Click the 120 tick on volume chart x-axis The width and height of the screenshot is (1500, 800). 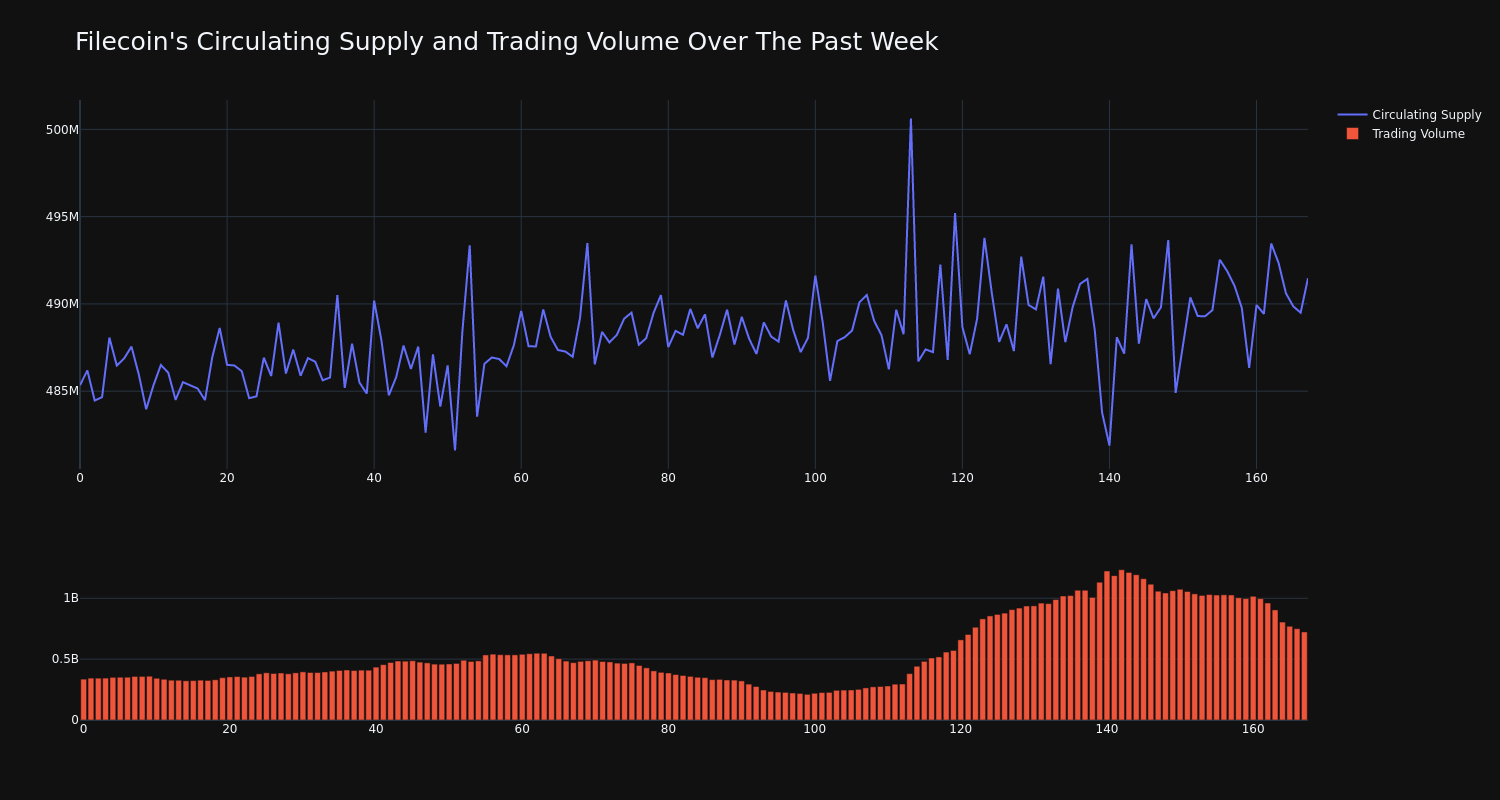point(961,729)
